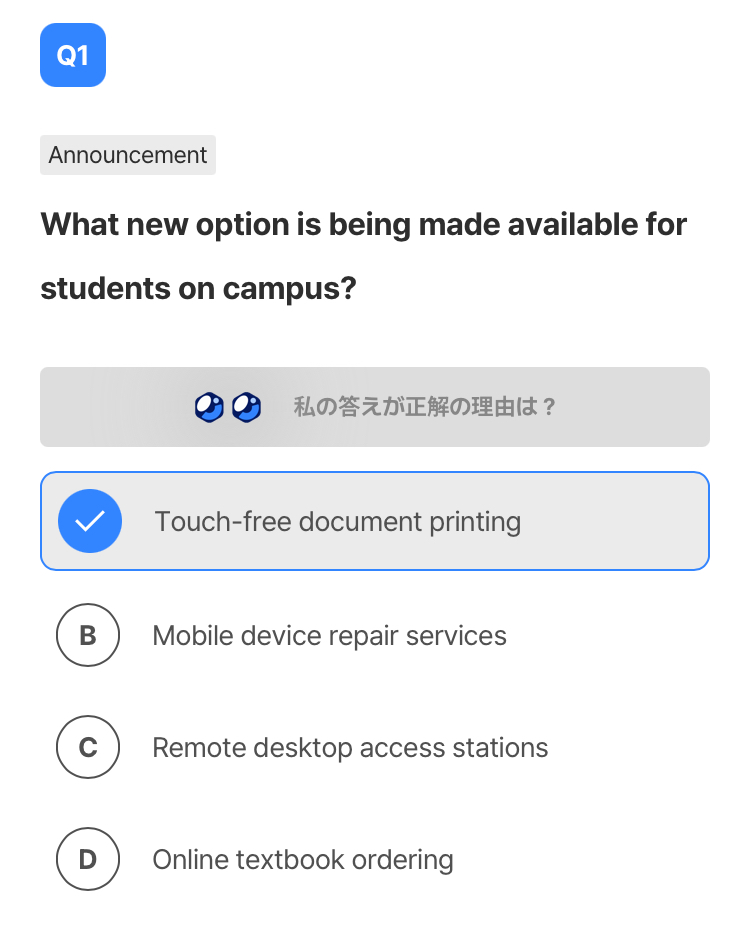The width and height of the screenshot is (750, 932).
Task: Choose the "Remote desktop access stations" answer text
Action: 350,747
